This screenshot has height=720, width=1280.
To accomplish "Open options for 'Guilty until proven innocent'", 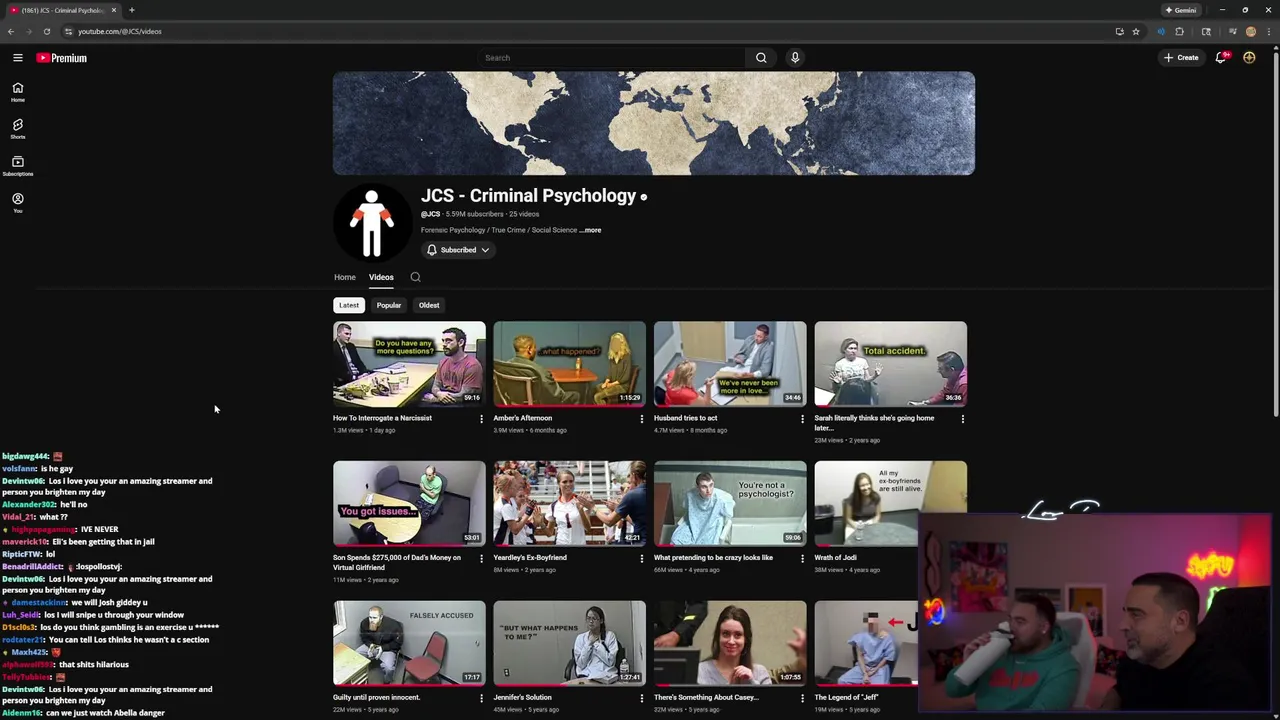I will click(x=481, y=698).
